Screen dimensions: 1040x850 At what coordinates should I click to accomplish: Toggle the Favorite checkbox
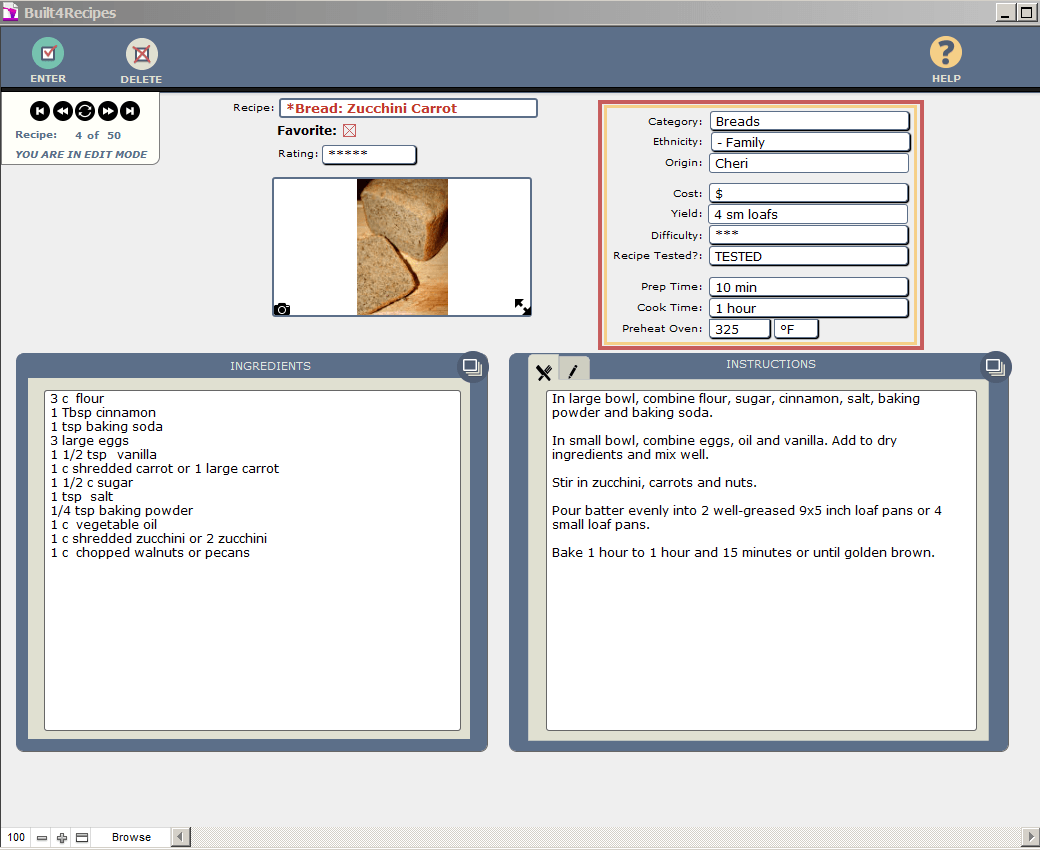[349, 130]
